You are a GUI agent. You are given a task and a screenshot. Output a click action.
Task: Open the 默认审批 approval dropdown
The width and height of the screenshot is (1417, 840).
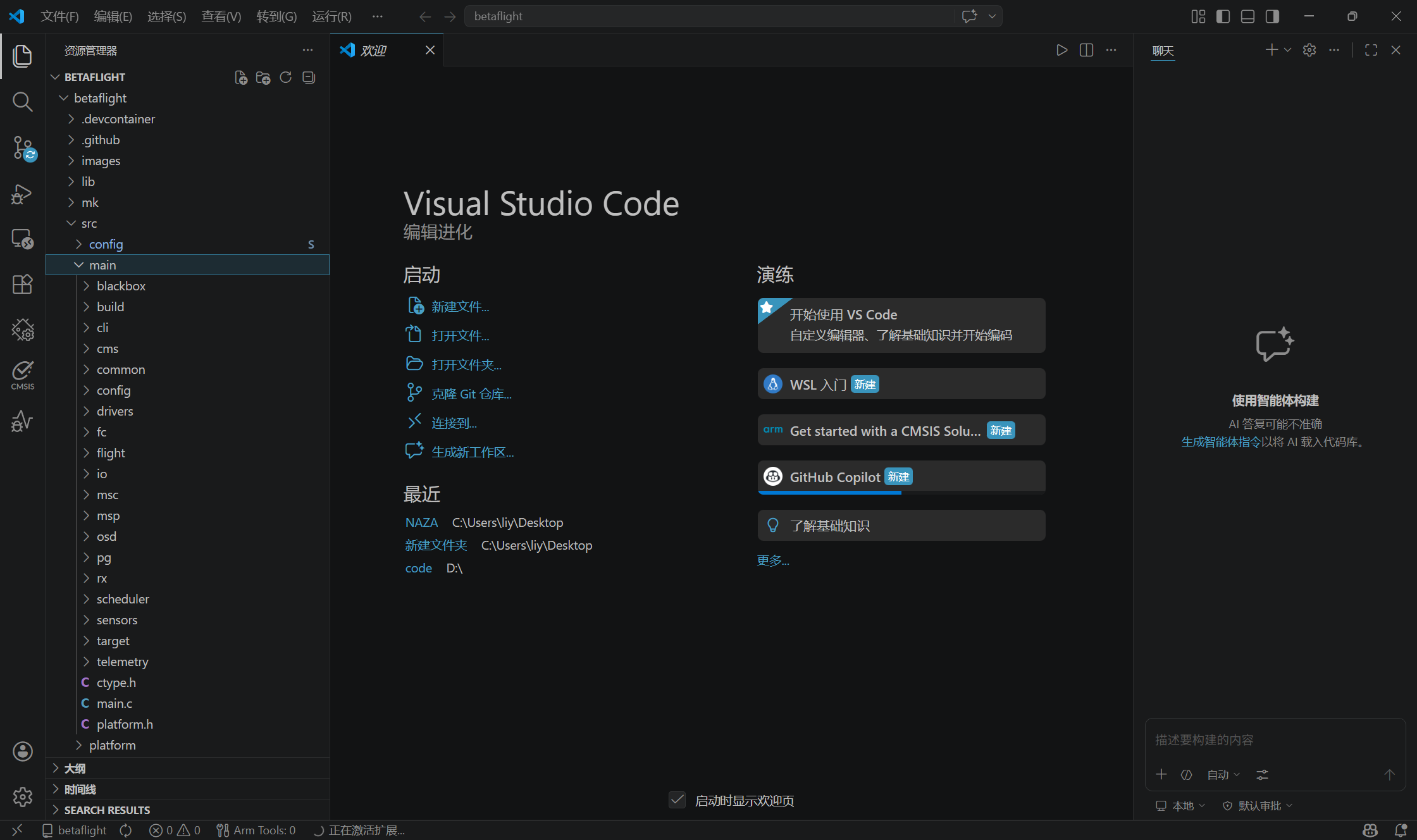coord(1258,806)
